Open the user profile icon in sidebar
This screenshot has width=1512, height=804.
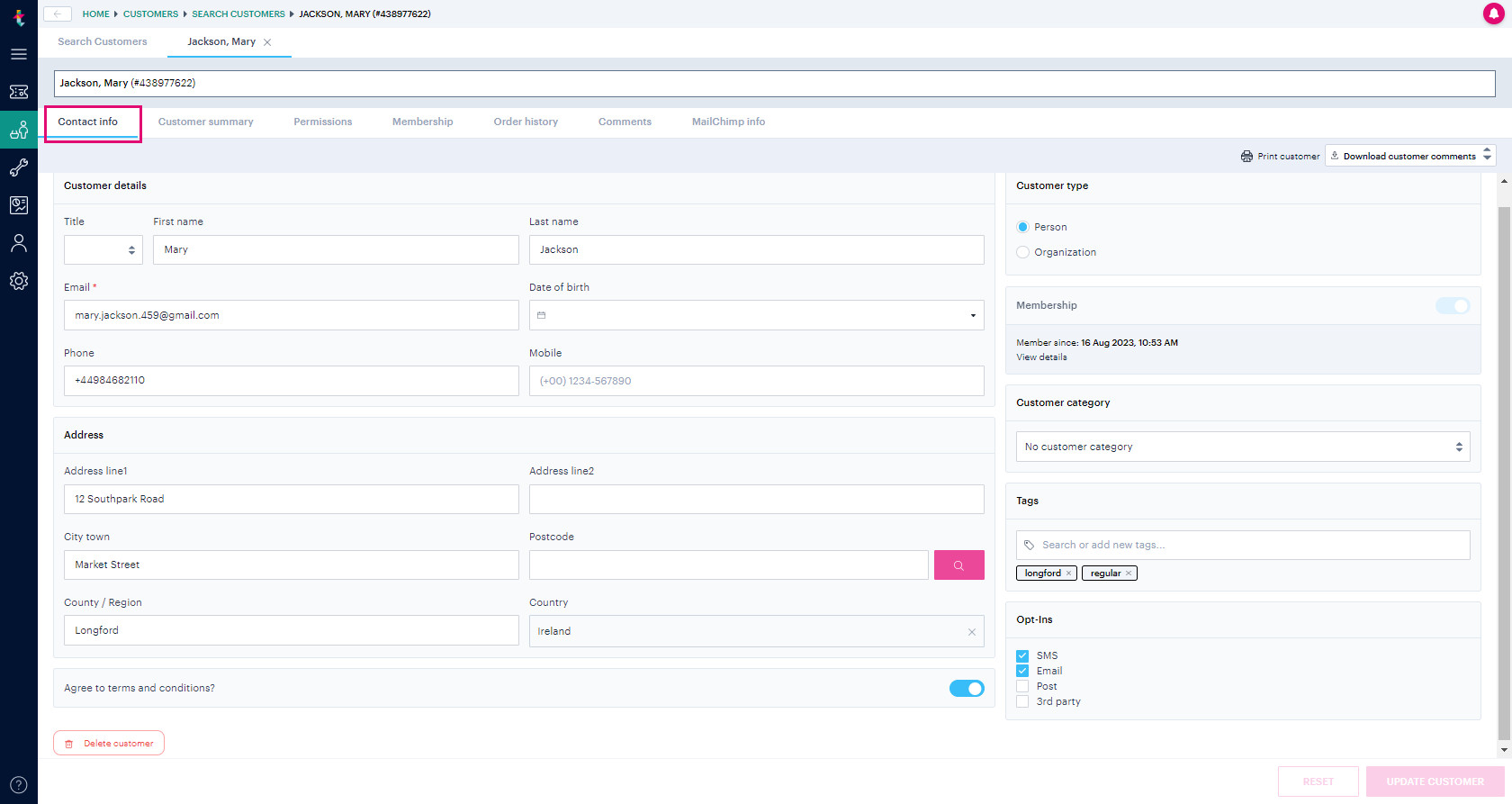click(19, 243)
